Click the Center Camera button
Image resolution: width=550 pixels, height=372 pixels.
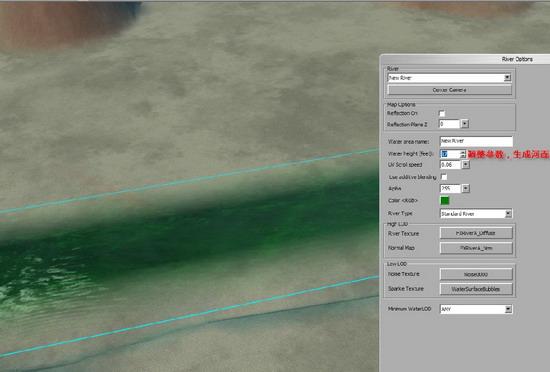click(x=449, y=90)
